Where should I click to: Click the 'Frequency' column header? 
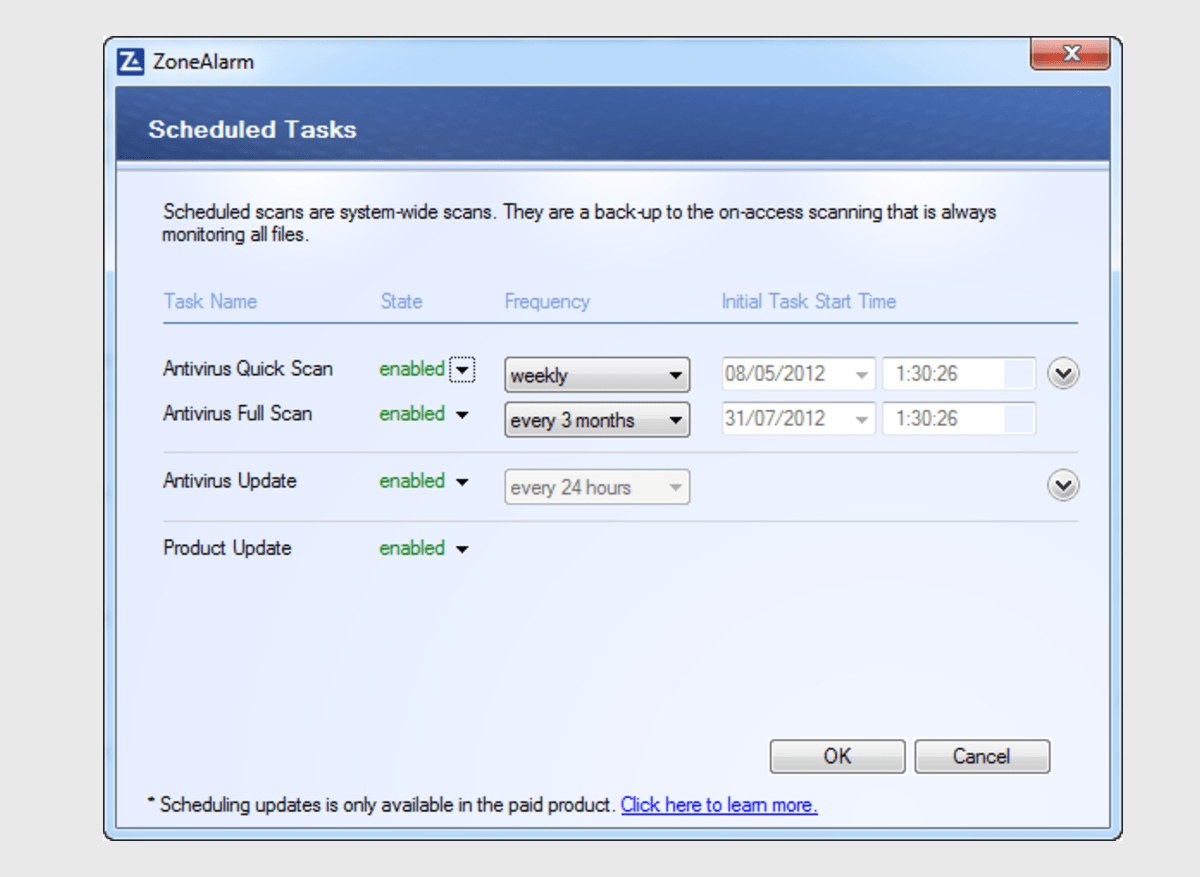click(547, 302)
